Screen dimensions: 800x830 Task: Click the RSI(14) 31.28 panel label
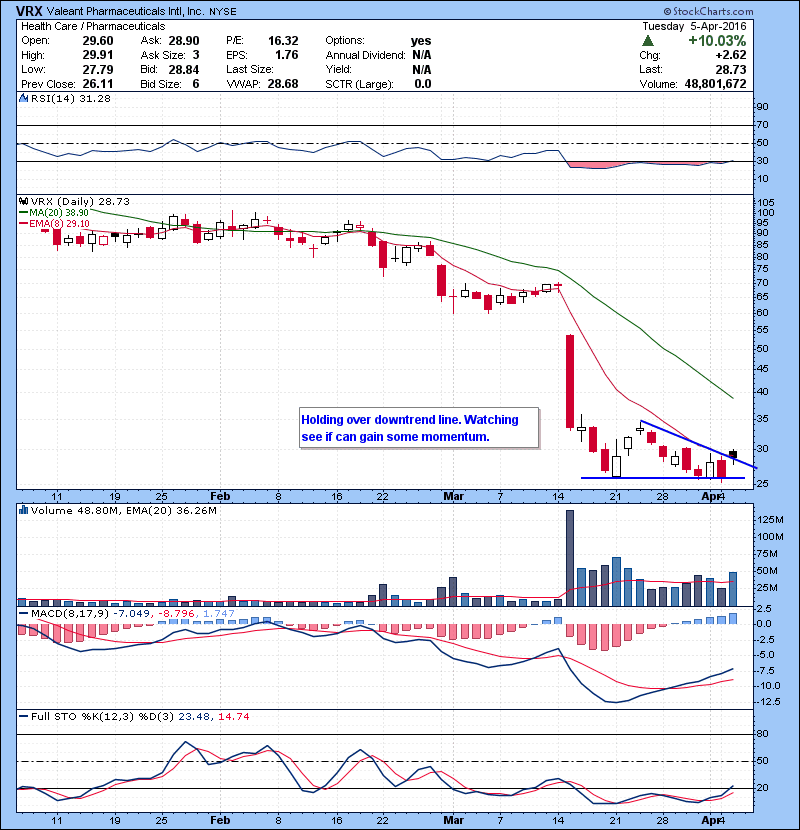coord(71,98)
